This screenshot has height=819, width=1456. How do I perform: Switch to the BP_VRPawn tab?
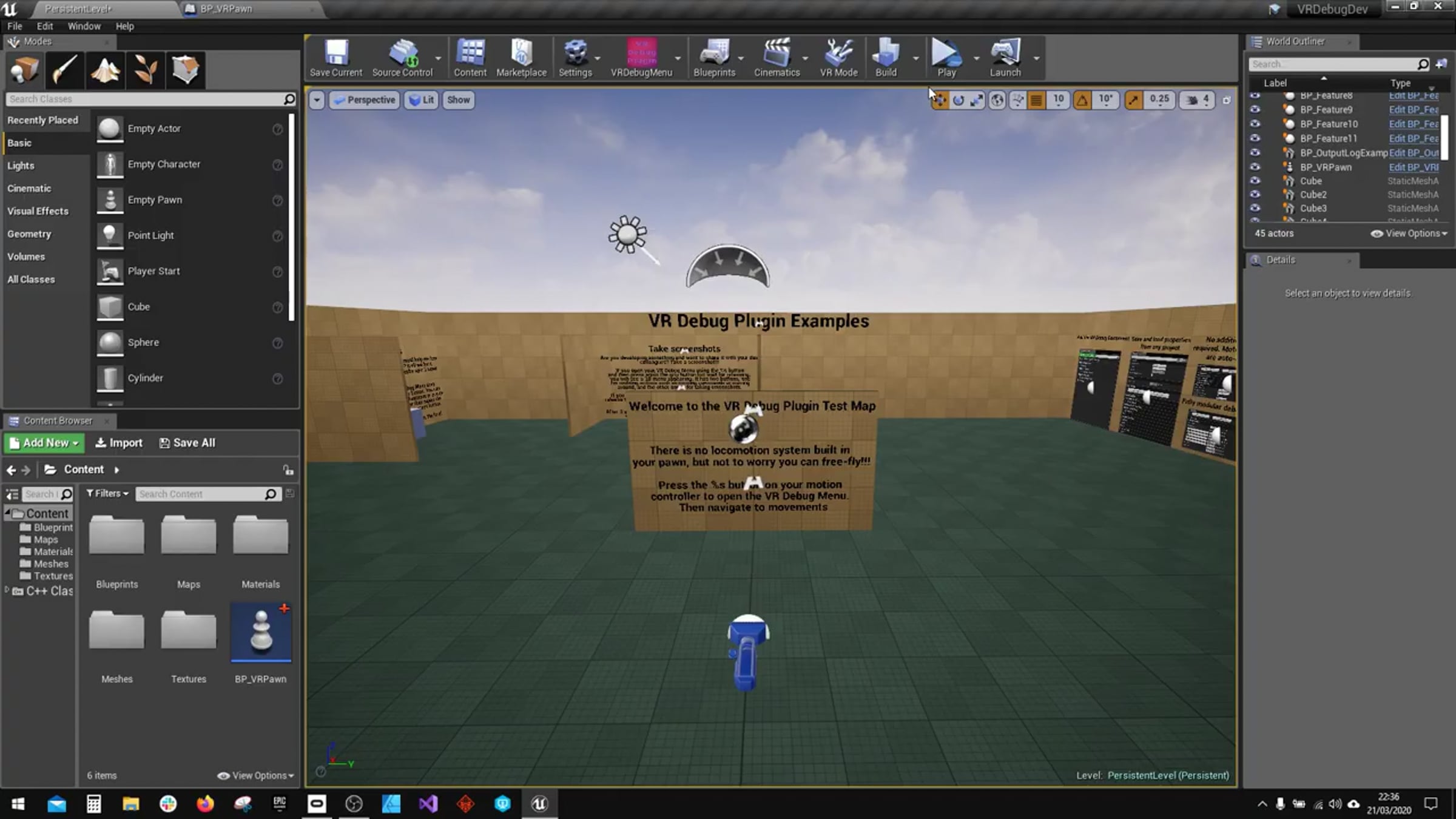pyautogui.click(x=226, y=8)
